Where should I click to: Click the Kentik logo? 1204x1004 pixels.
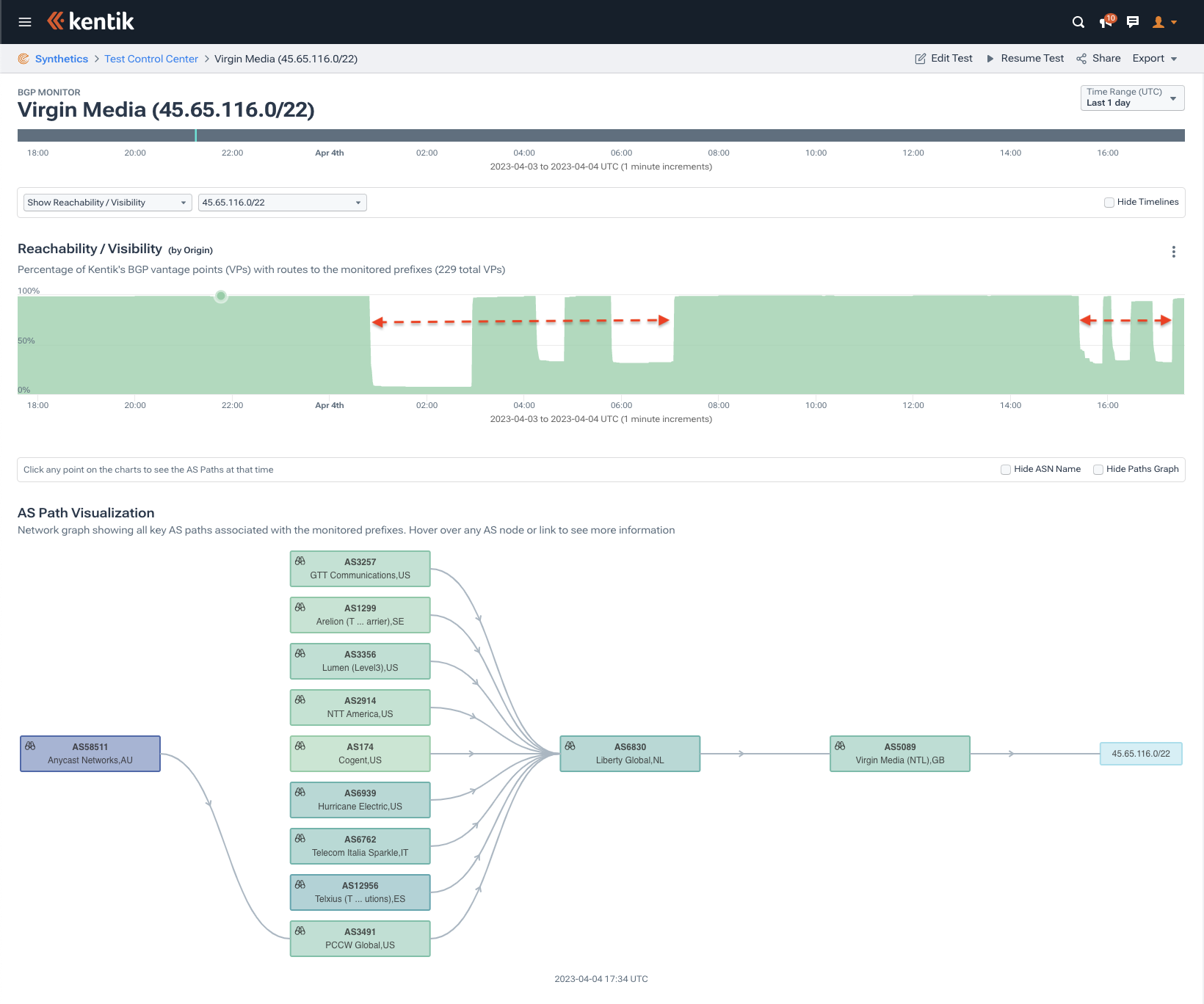click(x=90, y=21)
